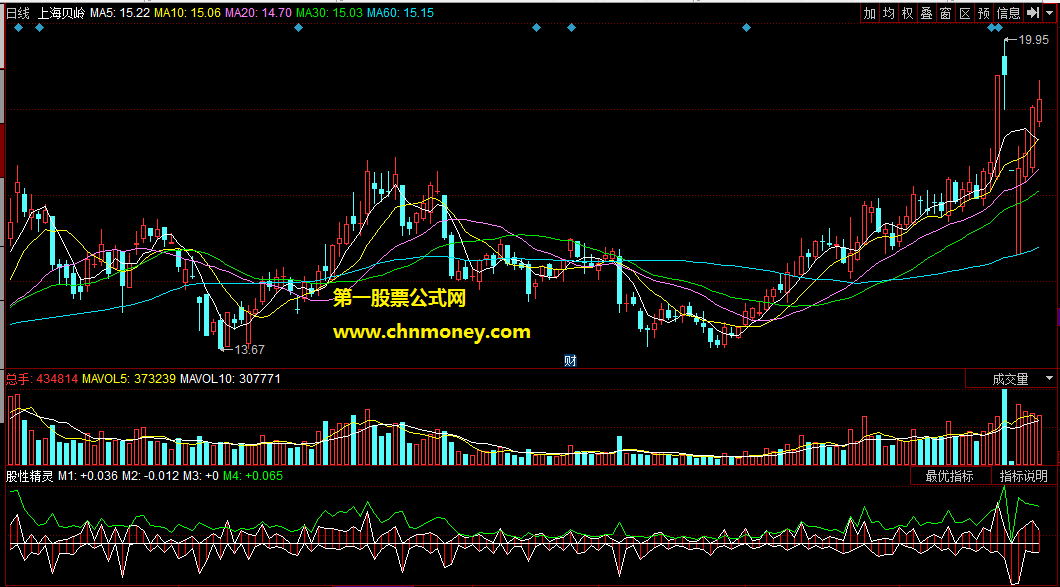Click the green M4: +0.065 value
This screenshot has height=587, width=1060.
coord(254,476)
